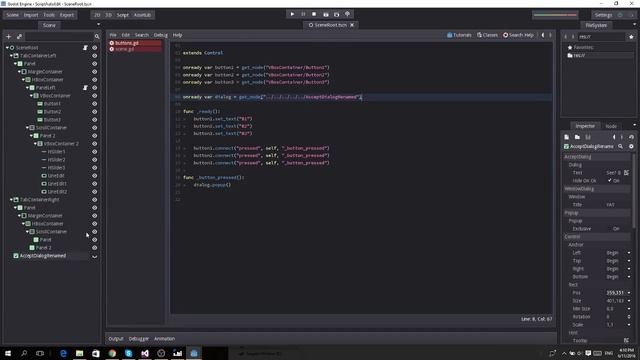The height and width of the screenshot is (360, 640).
Task: Collapse the MarginContainer under TabContainerLeft
Action: point(19,72)
